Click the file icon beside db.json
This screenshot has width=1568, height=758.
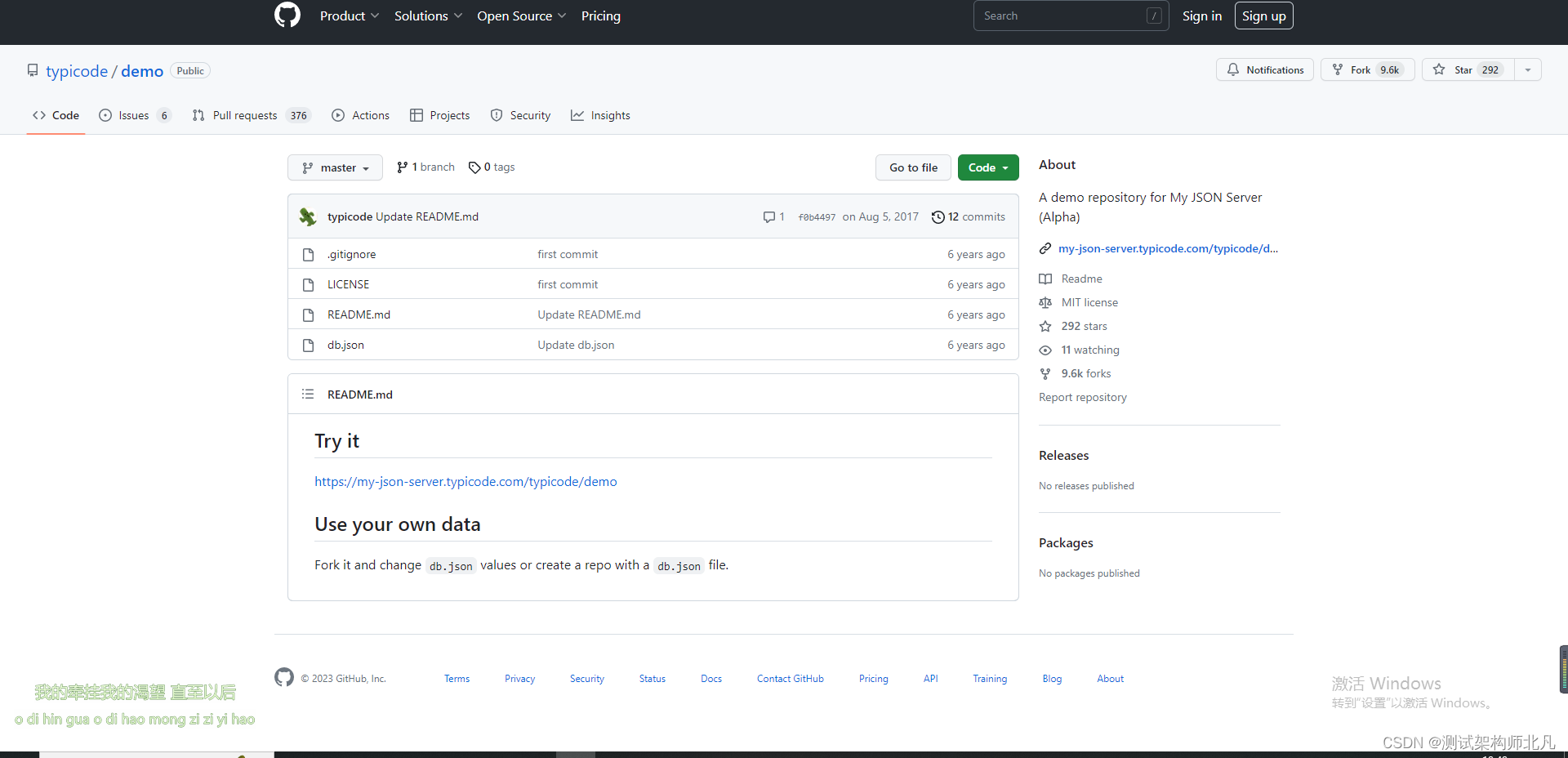pos(308,345)
